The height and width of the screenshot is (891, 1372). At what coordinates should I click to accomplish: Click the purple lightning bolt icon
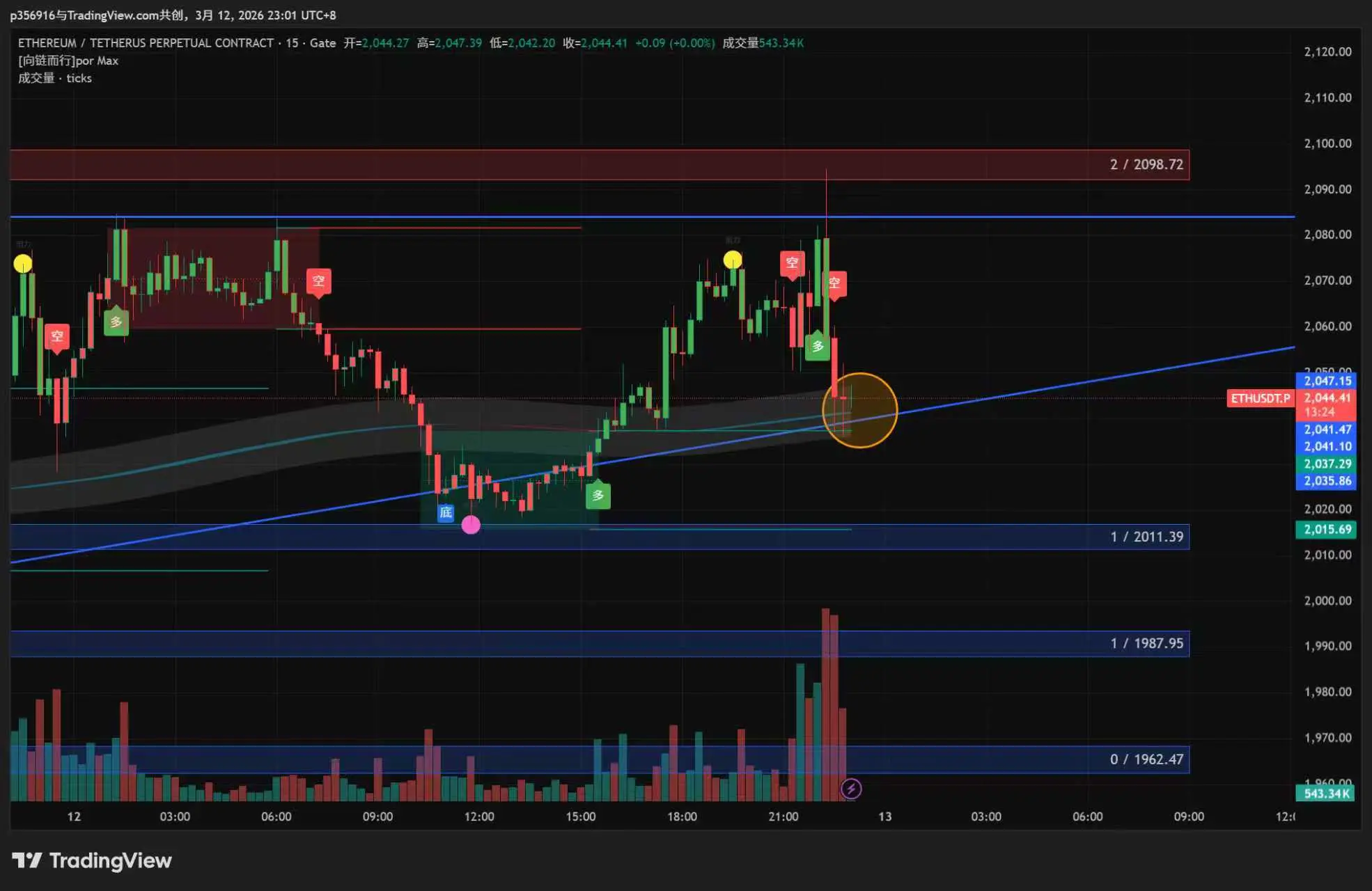(851, 789)
